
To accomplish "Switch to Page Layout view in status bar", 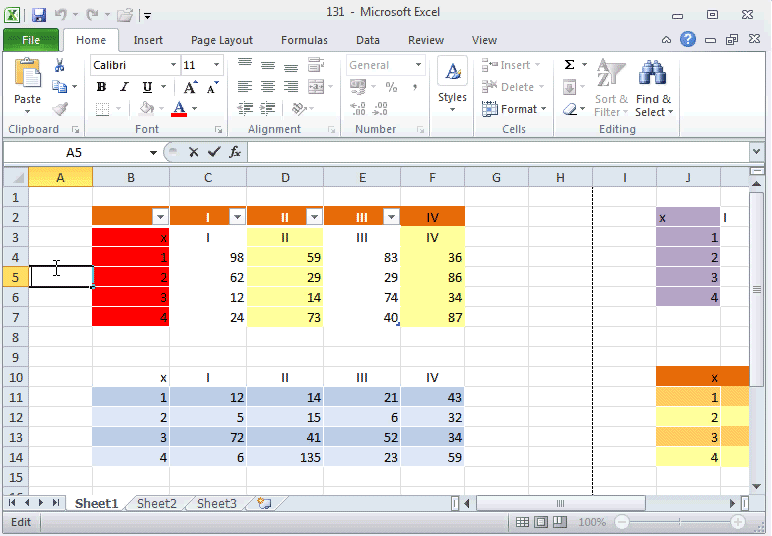I will [541, 523].
